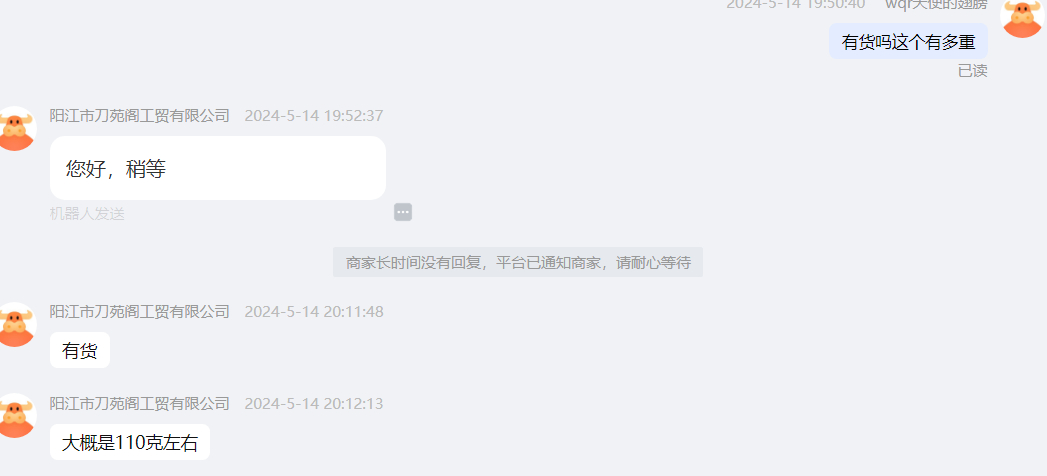Click the 有货吗这个有多重 message bubble
The image size is (1047, 476).
pos(908,41)
